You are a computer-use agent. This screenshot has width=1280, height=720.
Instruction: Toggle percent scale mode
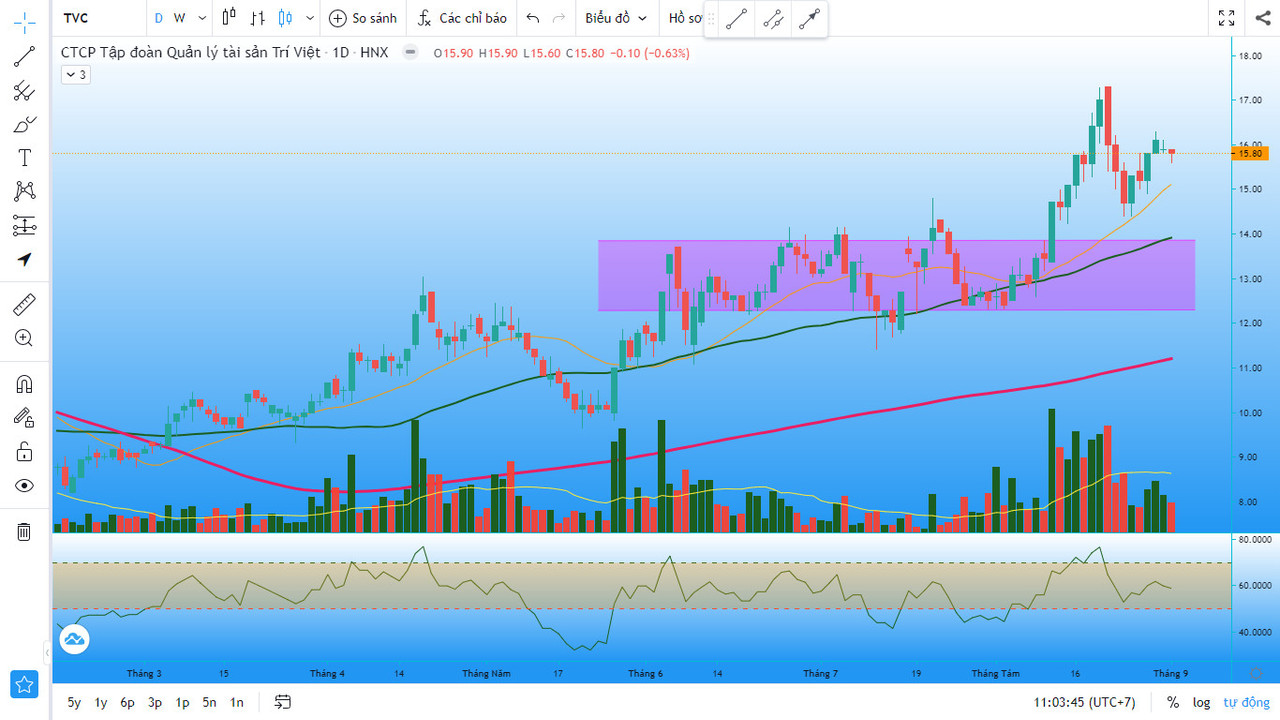pyautogui.click(x=1173, y=702)
